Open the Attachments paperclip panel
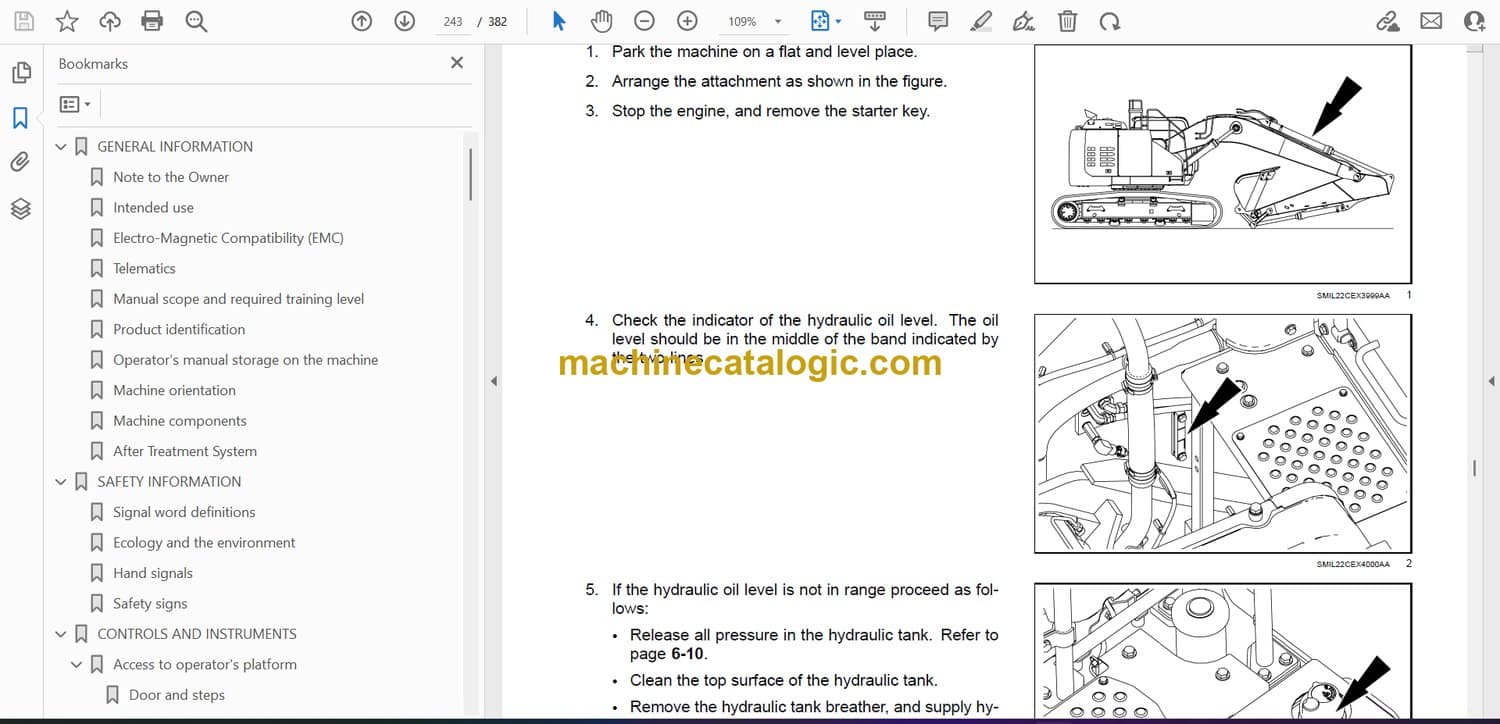The height and width of the screenshot is (724, 1500). (21, 162)
